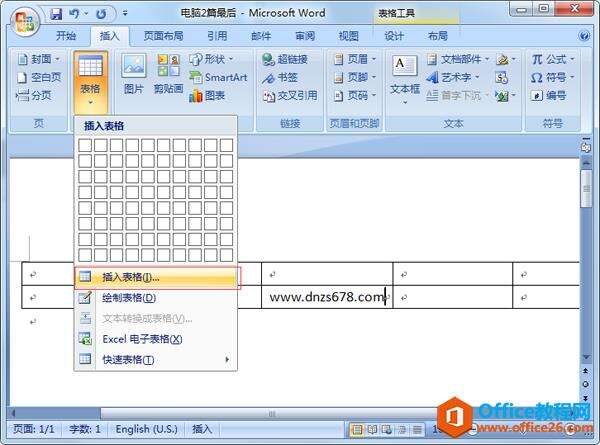Insert 剪贴画 clip art
600x445 pixels.
click(x=168, y=74)
